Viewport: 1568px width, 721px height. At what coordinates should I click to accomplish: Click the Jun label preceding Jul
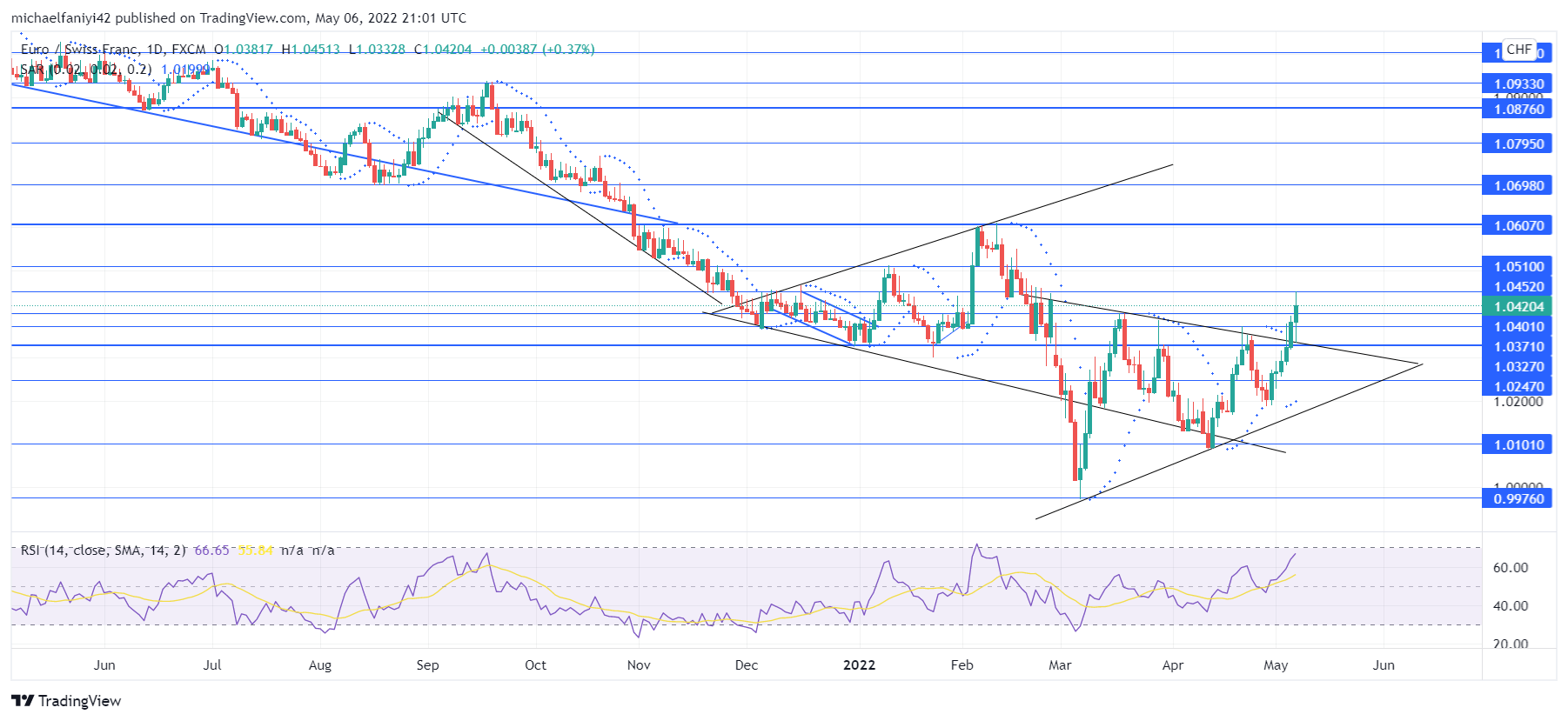pyautogui.click(x=104, y=665)
